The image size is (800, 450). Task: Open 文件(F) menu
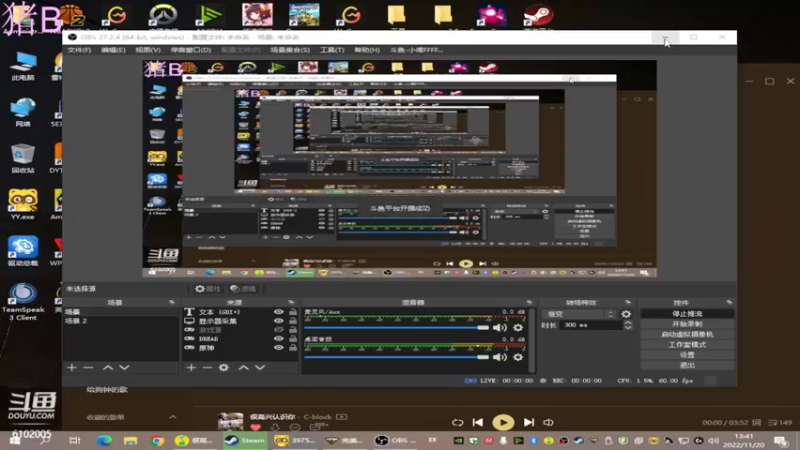click(79, 50)
